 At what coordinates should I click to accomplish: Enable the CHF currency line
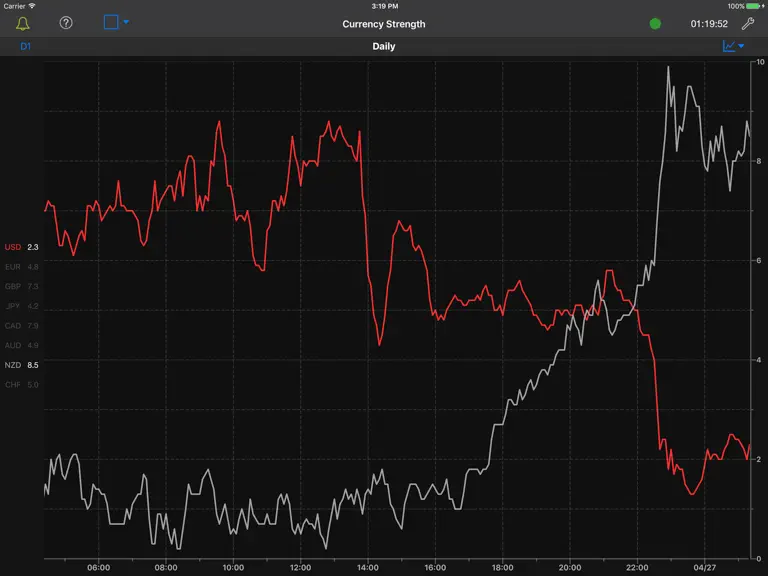click(22, 385)
